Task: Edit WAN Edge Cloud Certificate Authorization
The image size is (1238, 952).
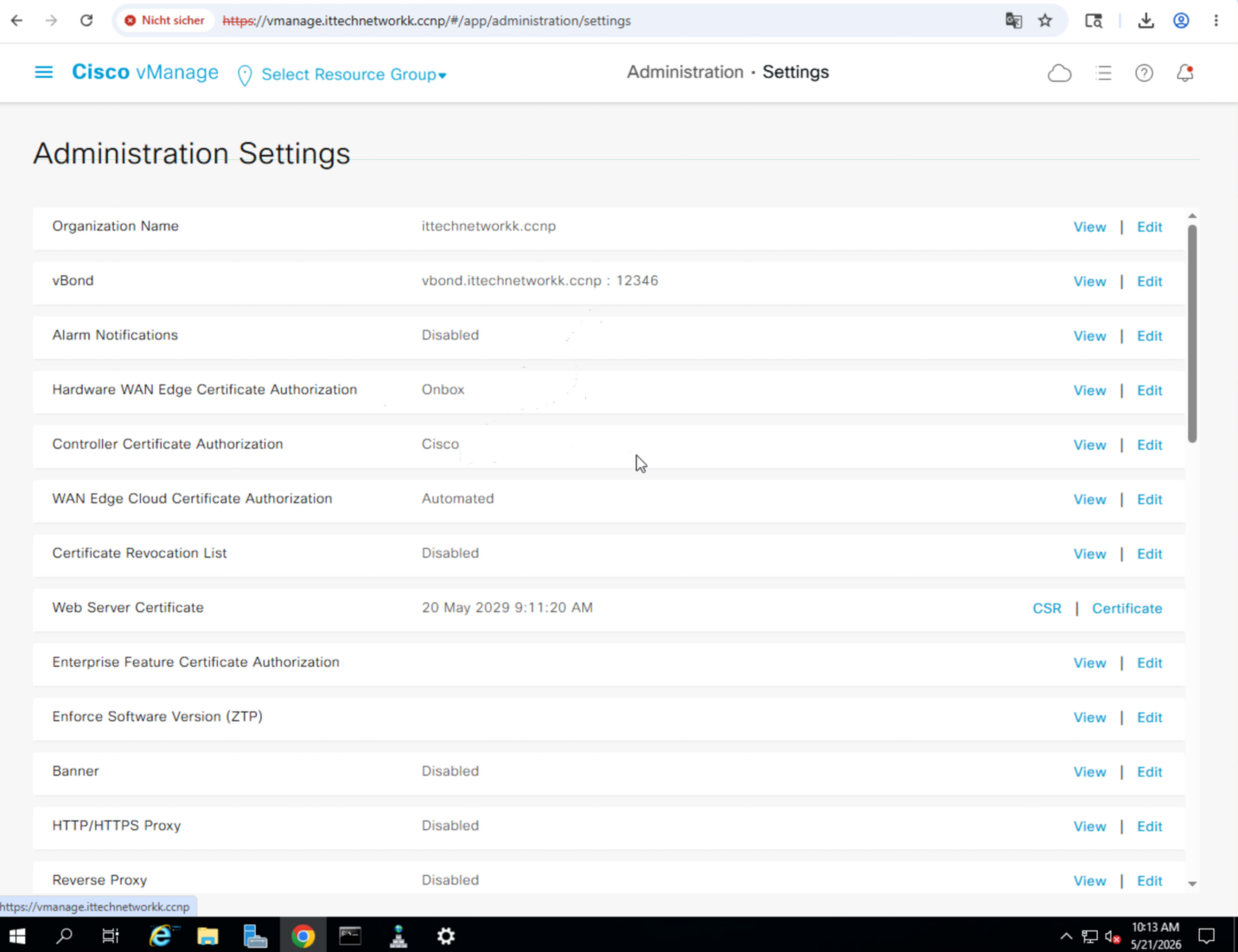Action: pos(1150,500)
